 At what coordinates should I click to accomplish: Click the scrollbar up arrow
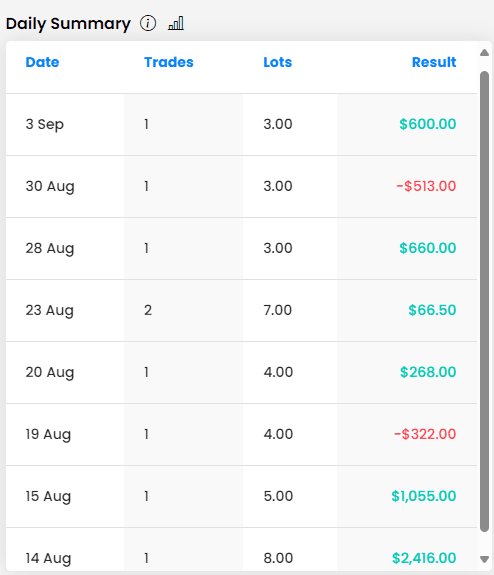[484, 53]
